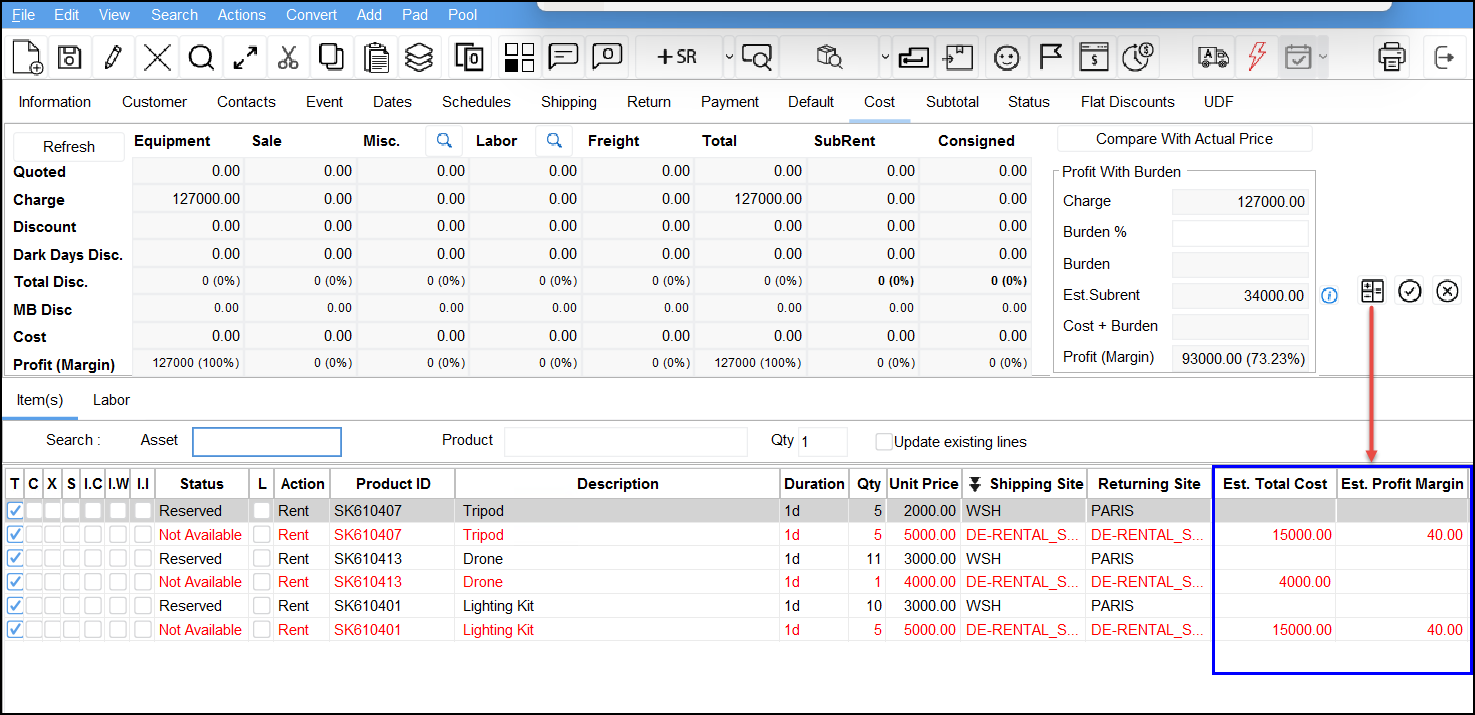The height and width of the screenshot is (715, 1475).
Task: Expand the dropdown after the product search icon
Action: (x=884, y=57)
